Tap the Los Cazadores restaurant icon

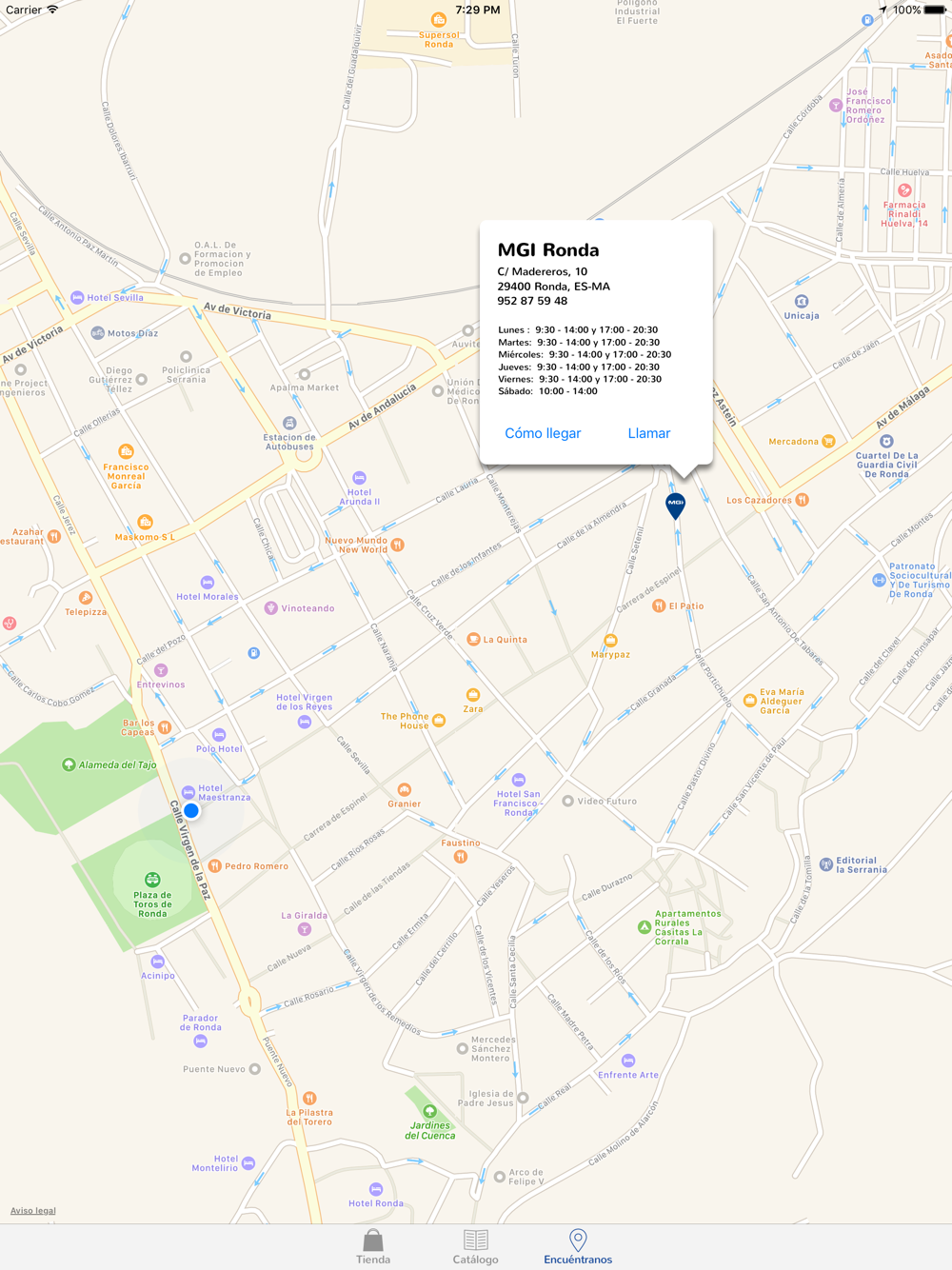click(802, 500)
